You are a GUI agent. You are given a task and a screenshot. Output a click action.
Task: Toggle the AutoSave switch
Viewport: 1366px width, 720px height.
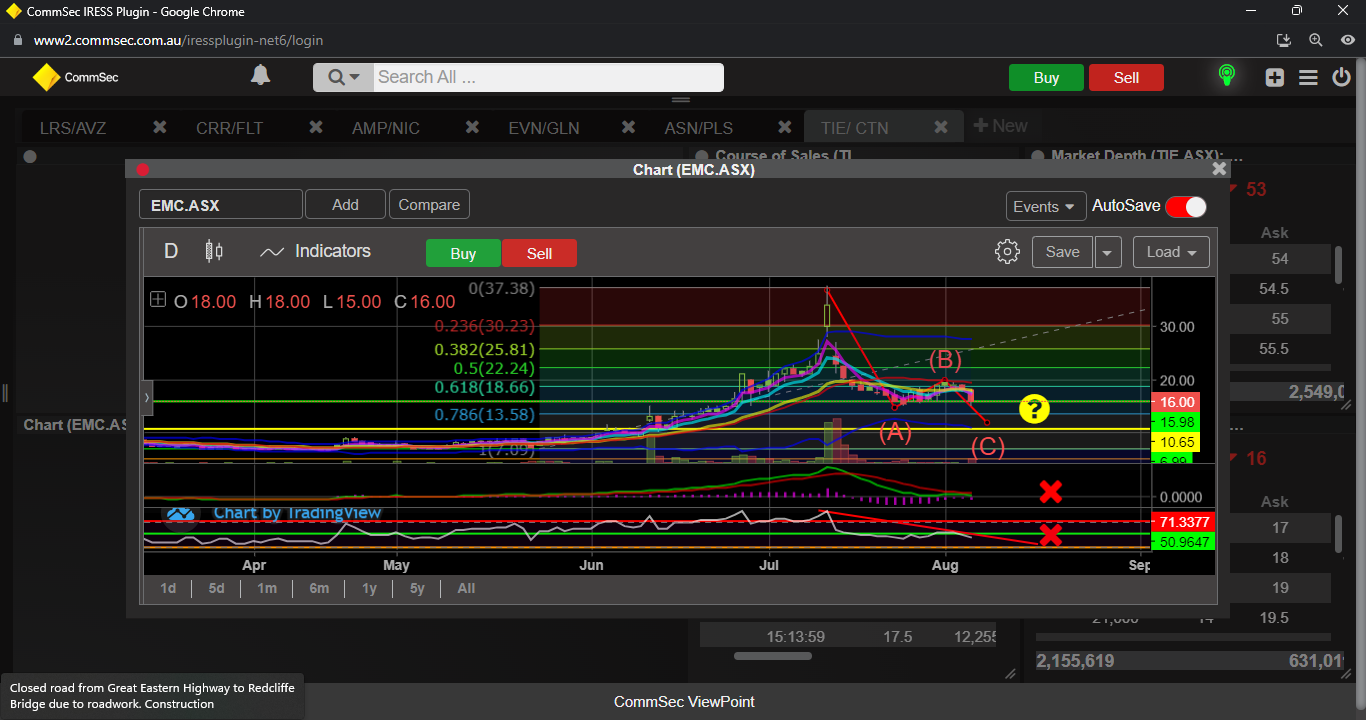pos(1185,206)
